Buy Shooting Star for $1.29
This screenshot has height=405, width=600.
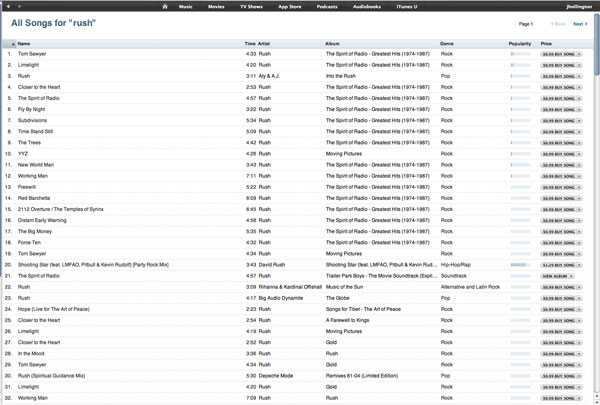pyautogui.click(x=559, y=265)
